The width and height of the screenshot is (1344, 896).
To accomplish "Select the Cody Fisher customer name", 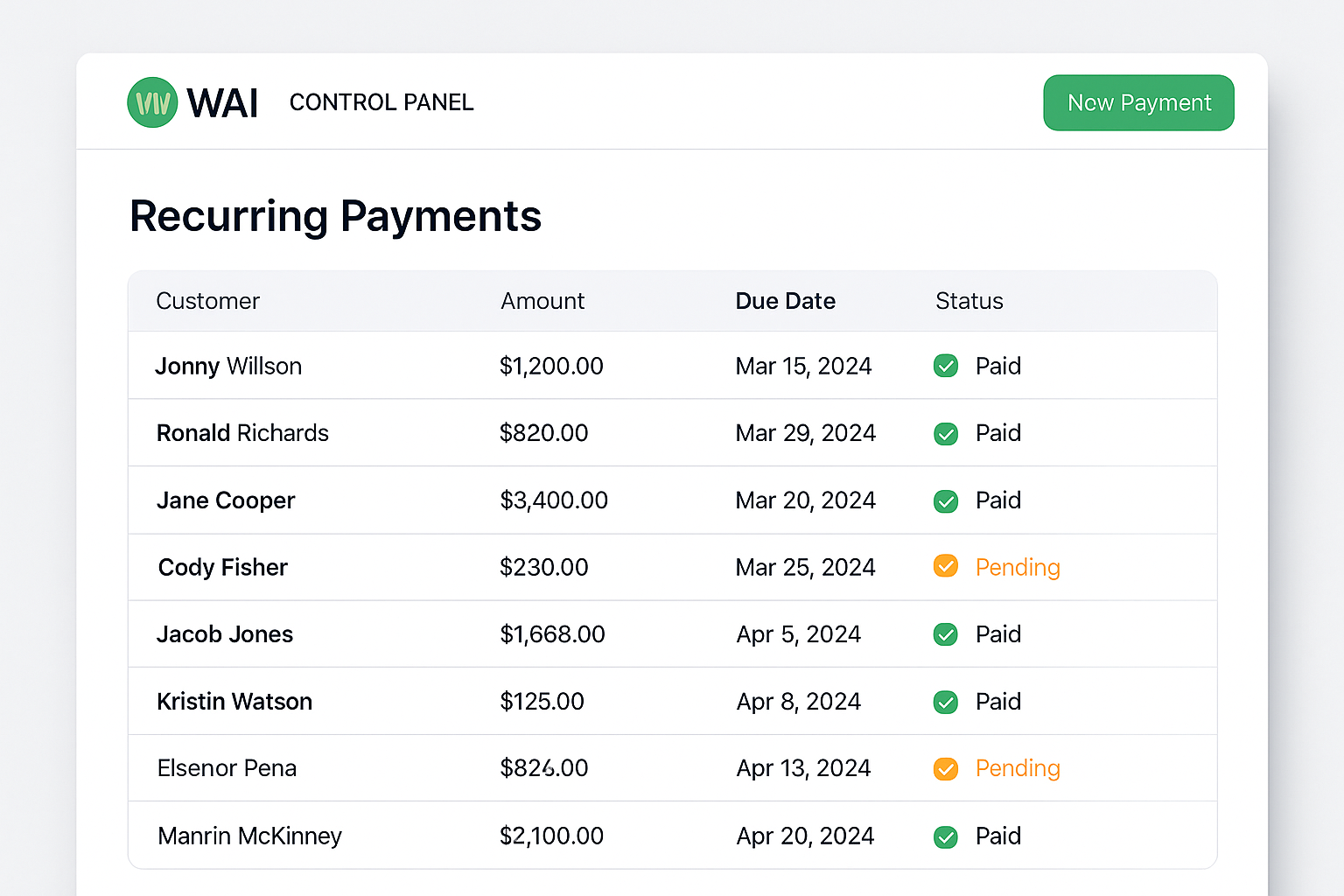I will tap(222, 567).
